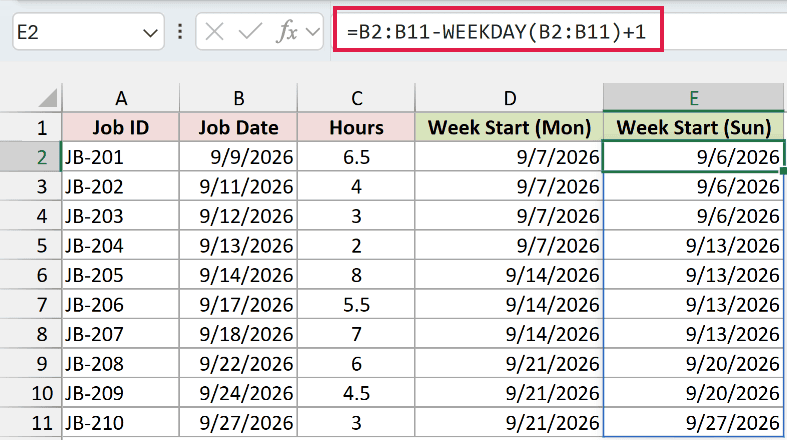This screenshot has height=440, width=787.
Task: Click Hours cell showing 8
Action: tap(356, 275)
